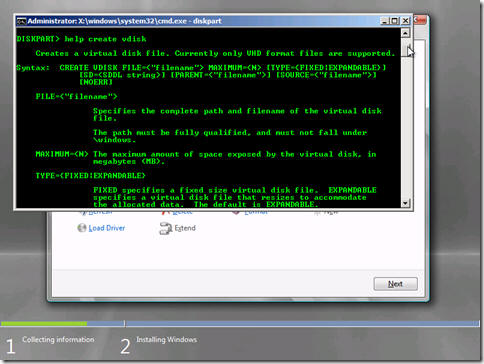Close the cmd.exe diskpart window
Screen dimensions: 484x364
(405, 21)
